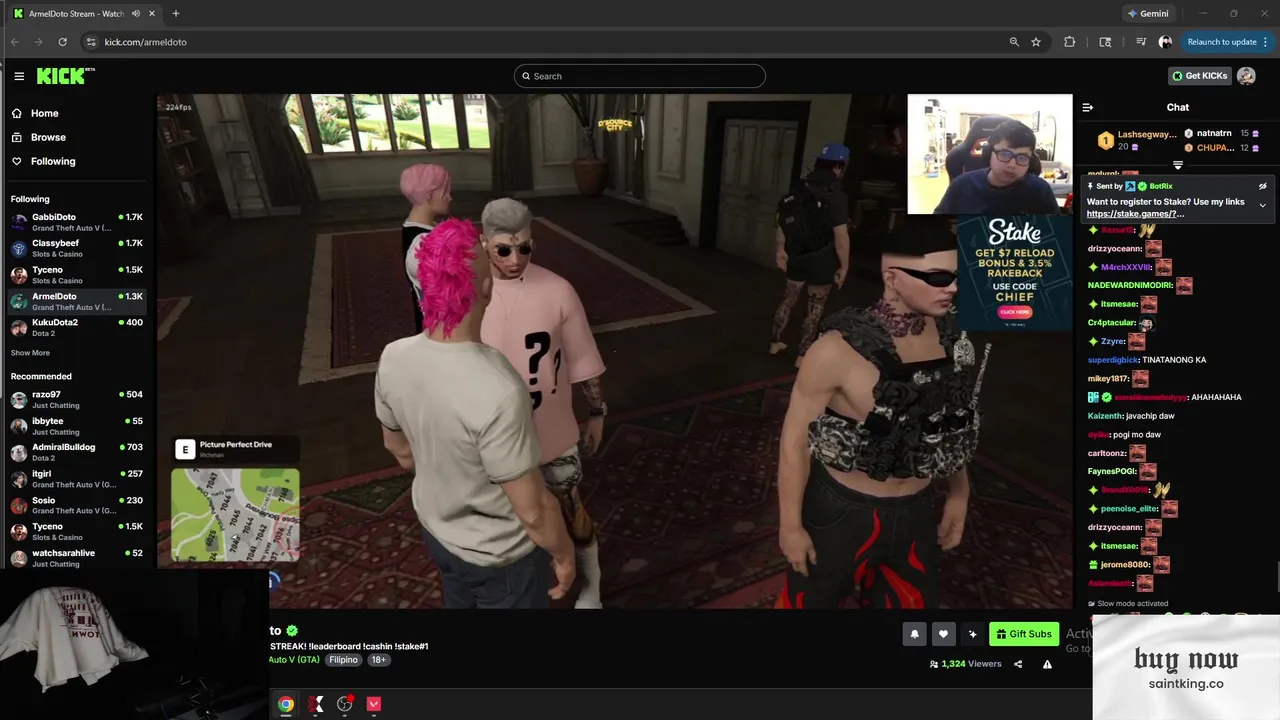Collapse the chat panel arrow icon
The height and width of the screenshot is (720, 1280).
(1088, 107)
